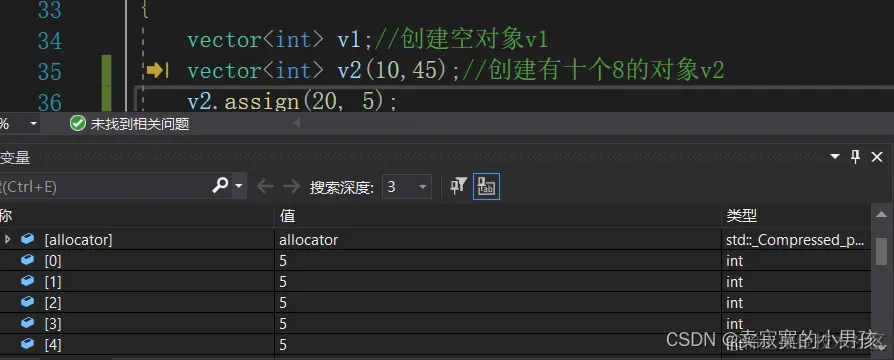
Task: Click the int type cell in the [1] row
Action: pos(796,282)
